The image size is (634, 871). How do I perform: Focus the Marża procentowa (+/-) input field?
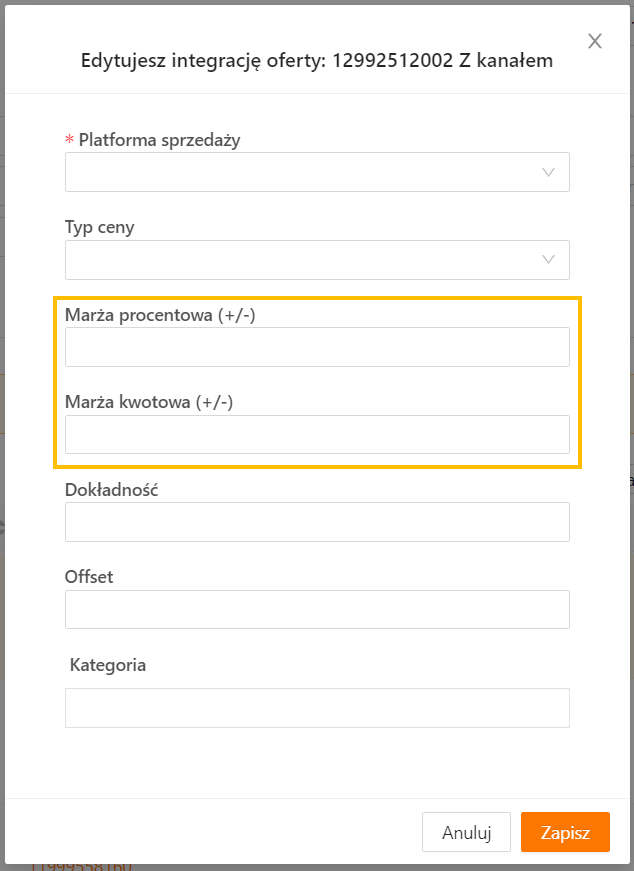317,347
